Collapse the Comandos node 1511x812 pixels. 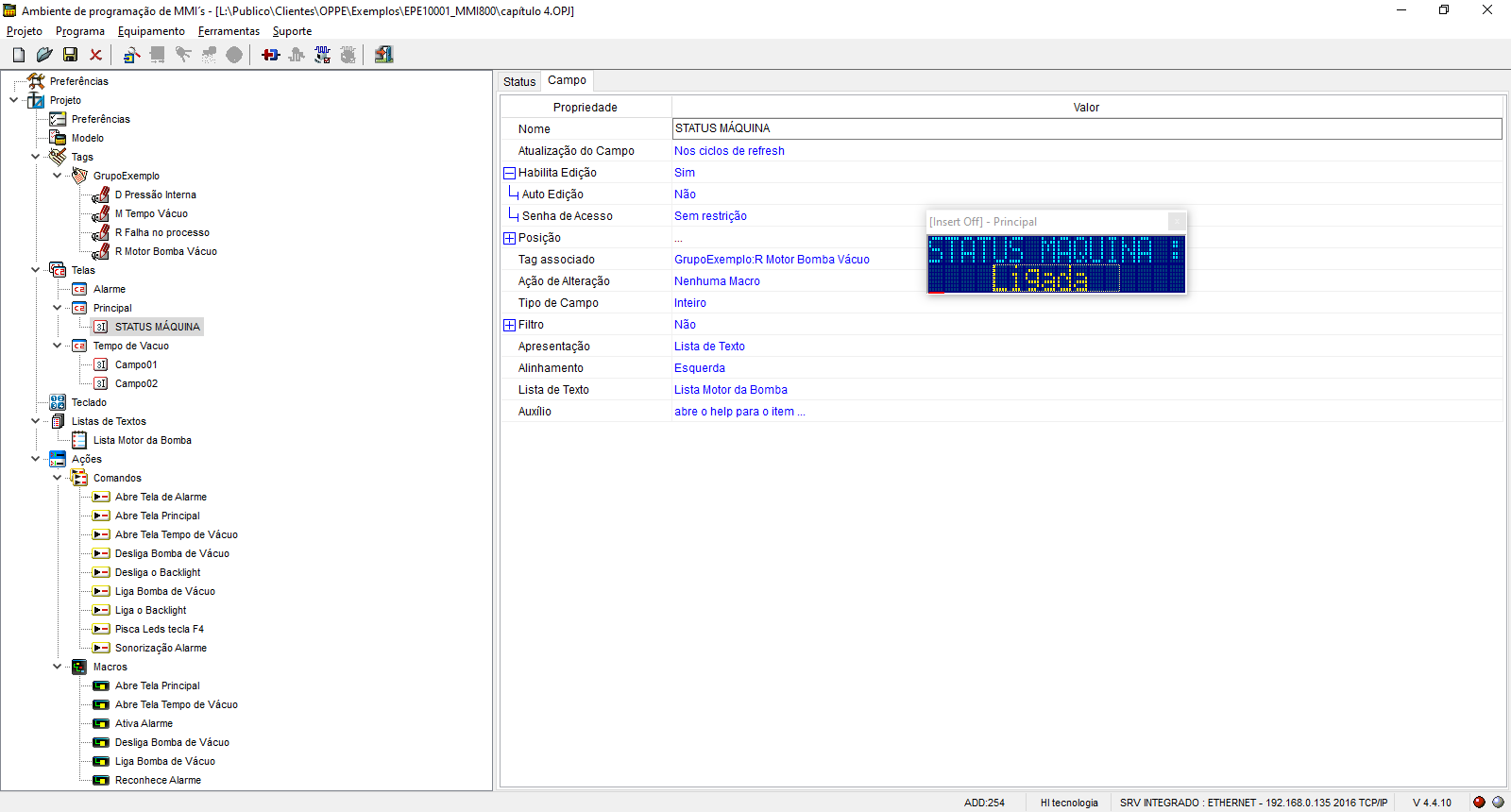point(58,478)
